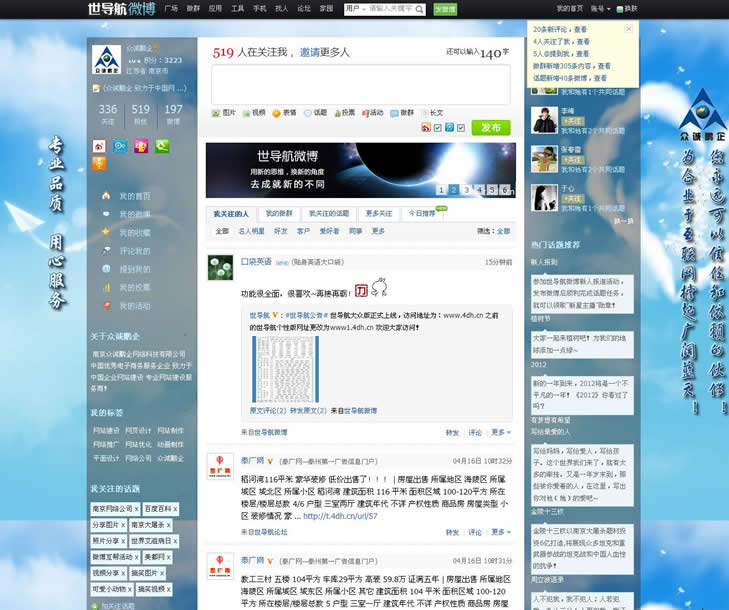
Task: Click 我的首页 in top right bar
Action: (570, 9)
